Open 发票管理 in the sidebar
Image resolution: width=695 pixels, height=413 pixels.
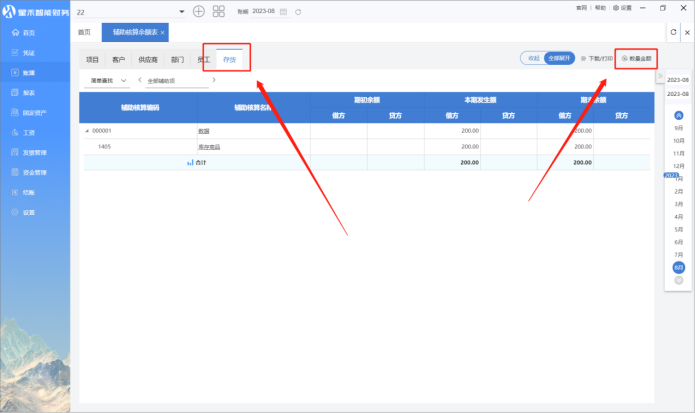tap(34, 152)
